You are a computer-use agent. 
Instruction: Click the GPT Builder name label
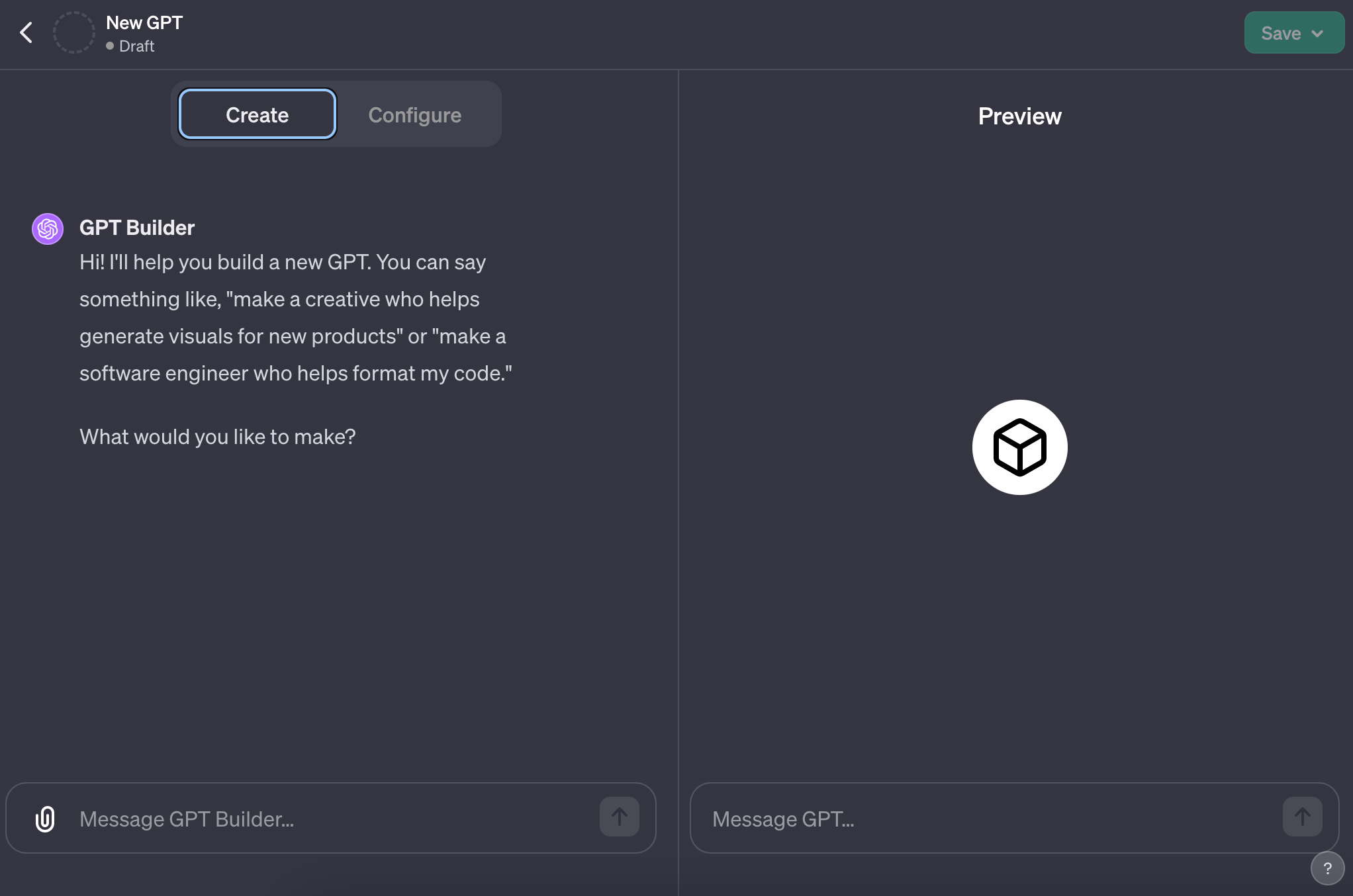[x=137, y=228]
